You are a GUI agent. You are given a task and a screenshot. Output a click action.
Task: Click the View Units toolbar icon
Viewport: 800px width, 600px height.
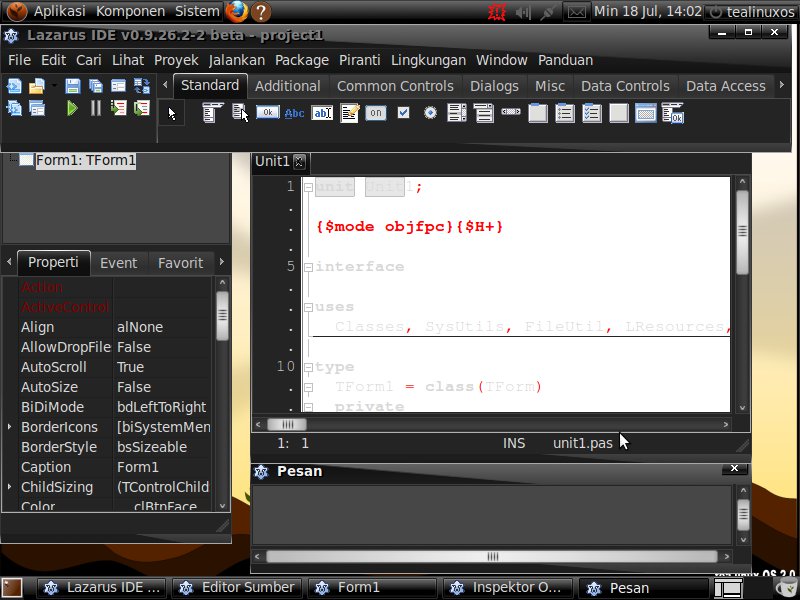pos(14,108)
